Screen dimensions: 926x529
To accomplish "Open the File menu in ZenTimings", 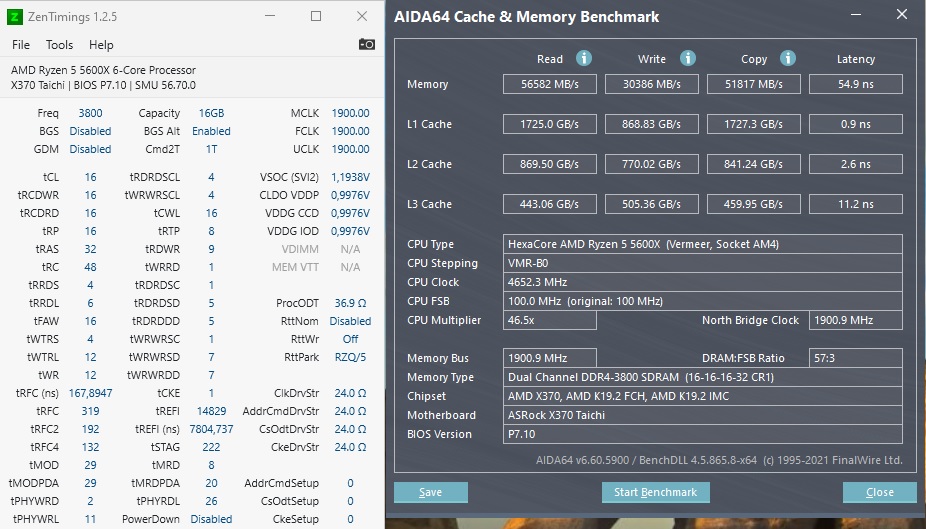I will (x=21, y=45).
